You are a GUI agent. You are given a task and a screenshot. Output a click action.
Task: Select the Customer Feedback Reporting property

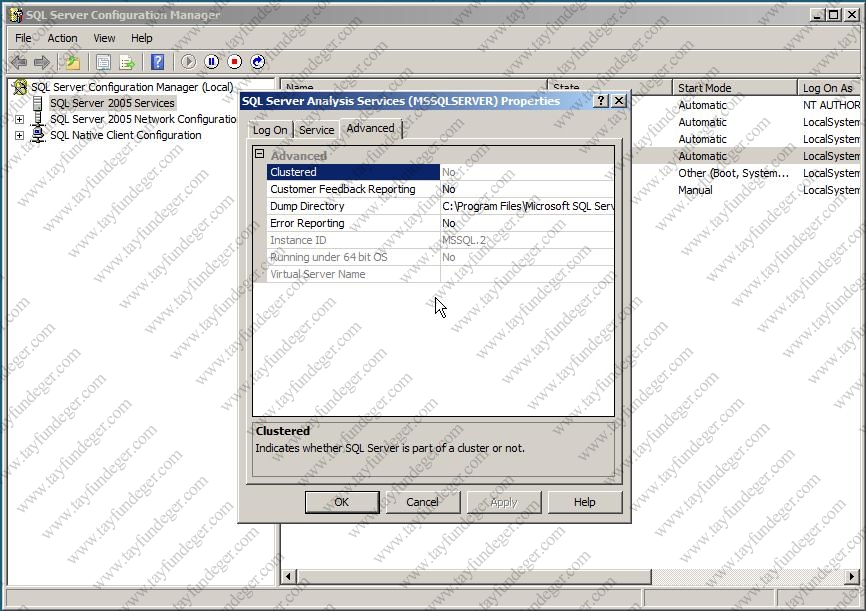point(353,189)
